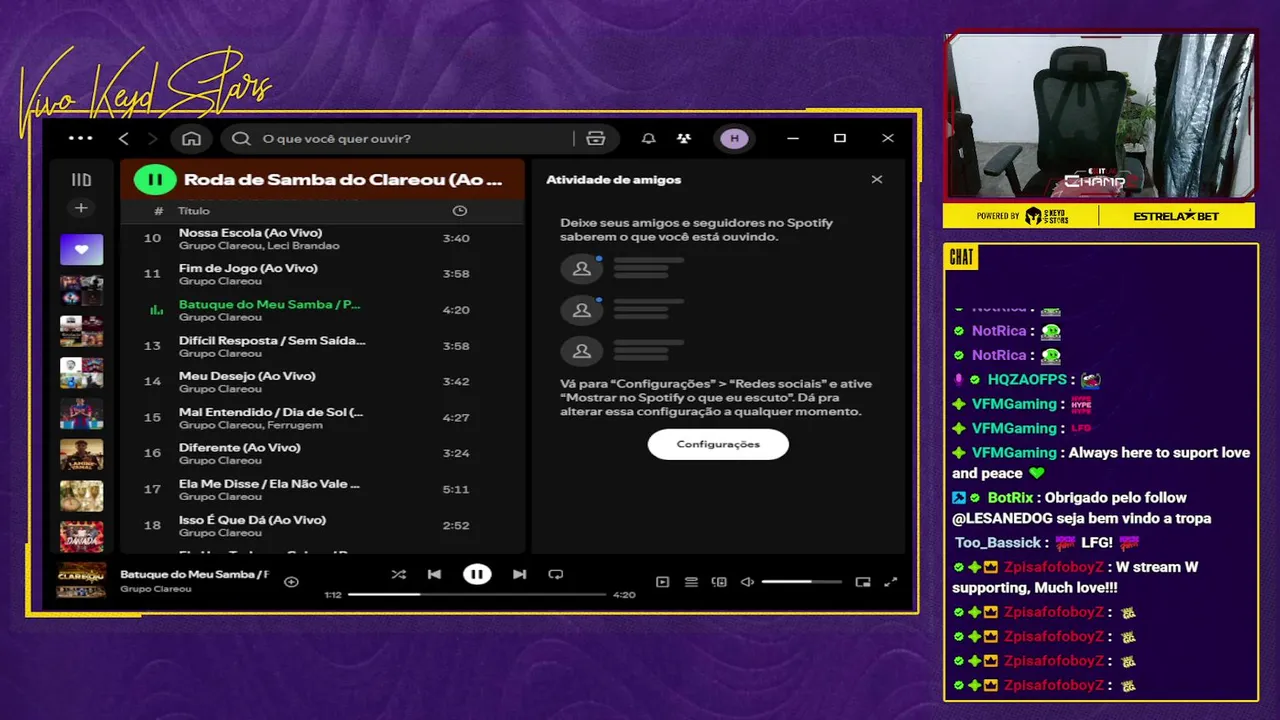Click 'CHAT' header in stream overlay
1280x720 pixels.
(961, 258)
